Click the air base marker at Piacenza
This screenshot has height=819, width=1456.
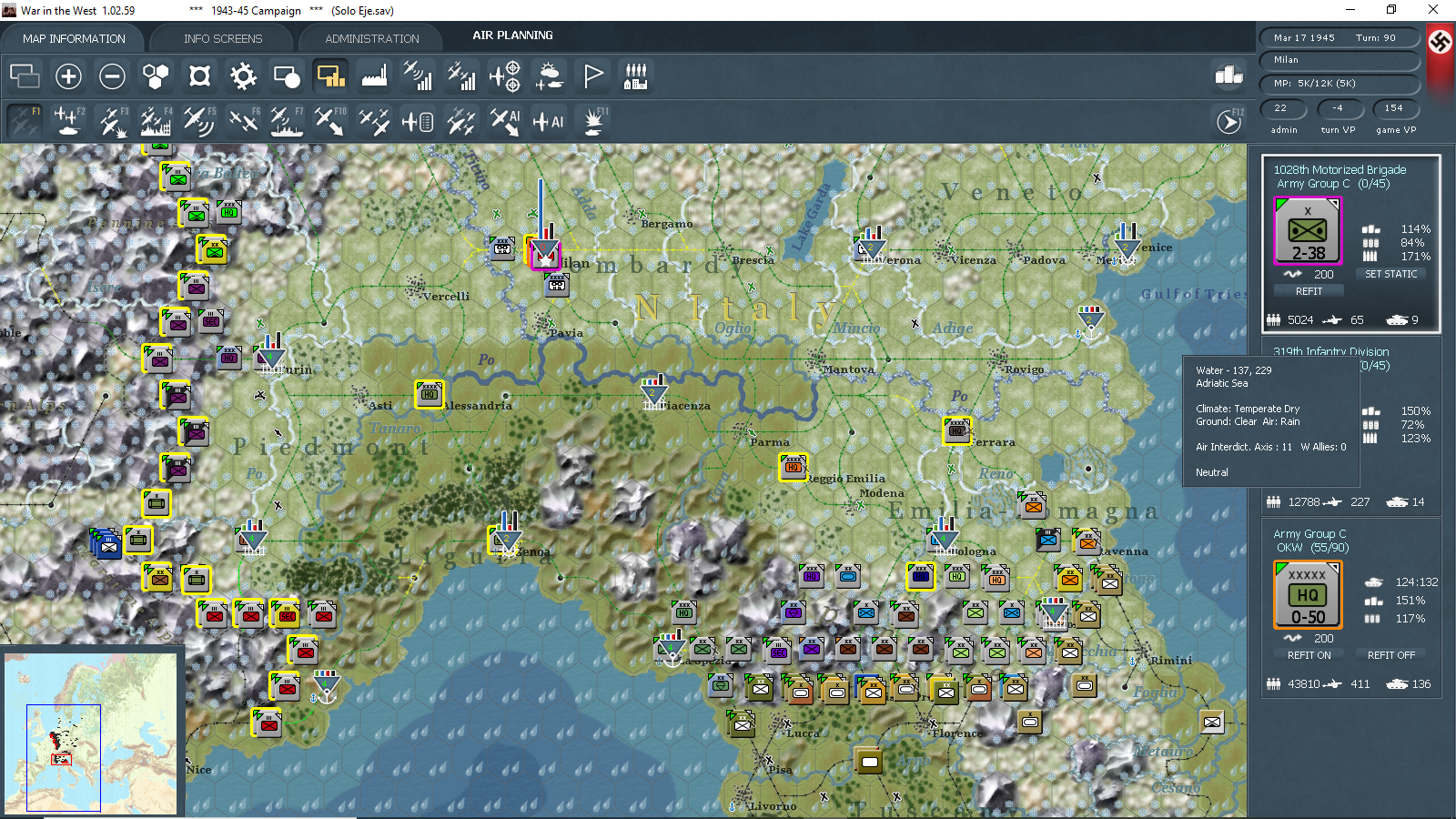pyautogui.click(x=653, y=393)
